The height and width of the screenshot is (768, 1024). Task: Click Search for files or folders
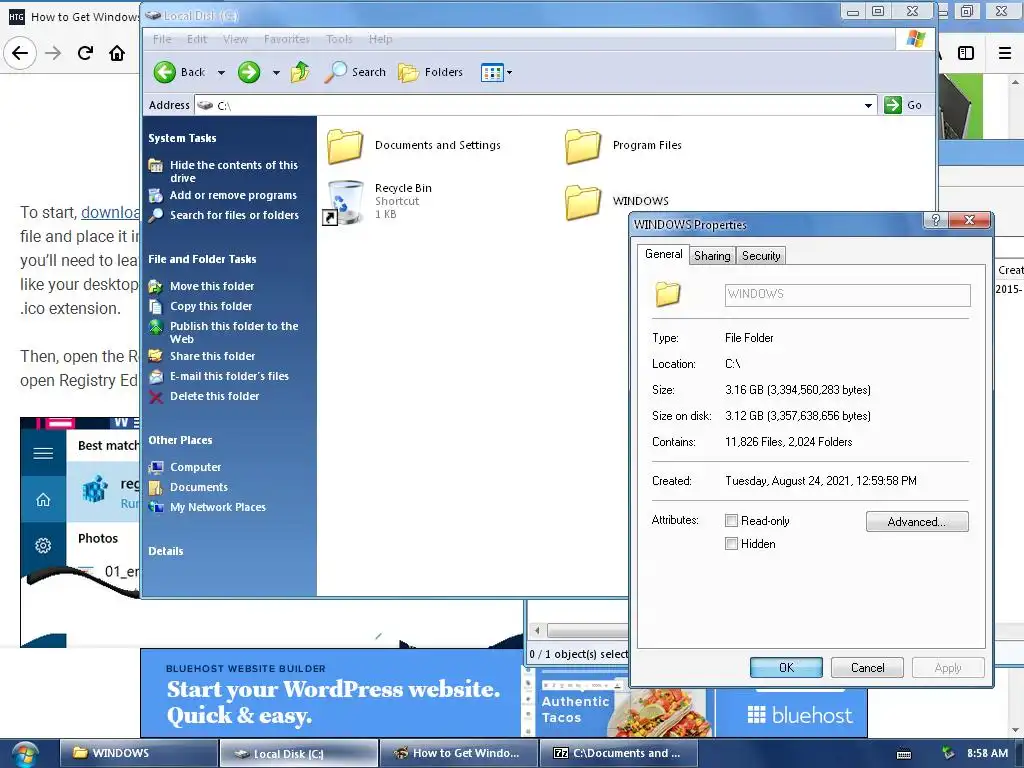pyautogui.click(x=234, y=215)
